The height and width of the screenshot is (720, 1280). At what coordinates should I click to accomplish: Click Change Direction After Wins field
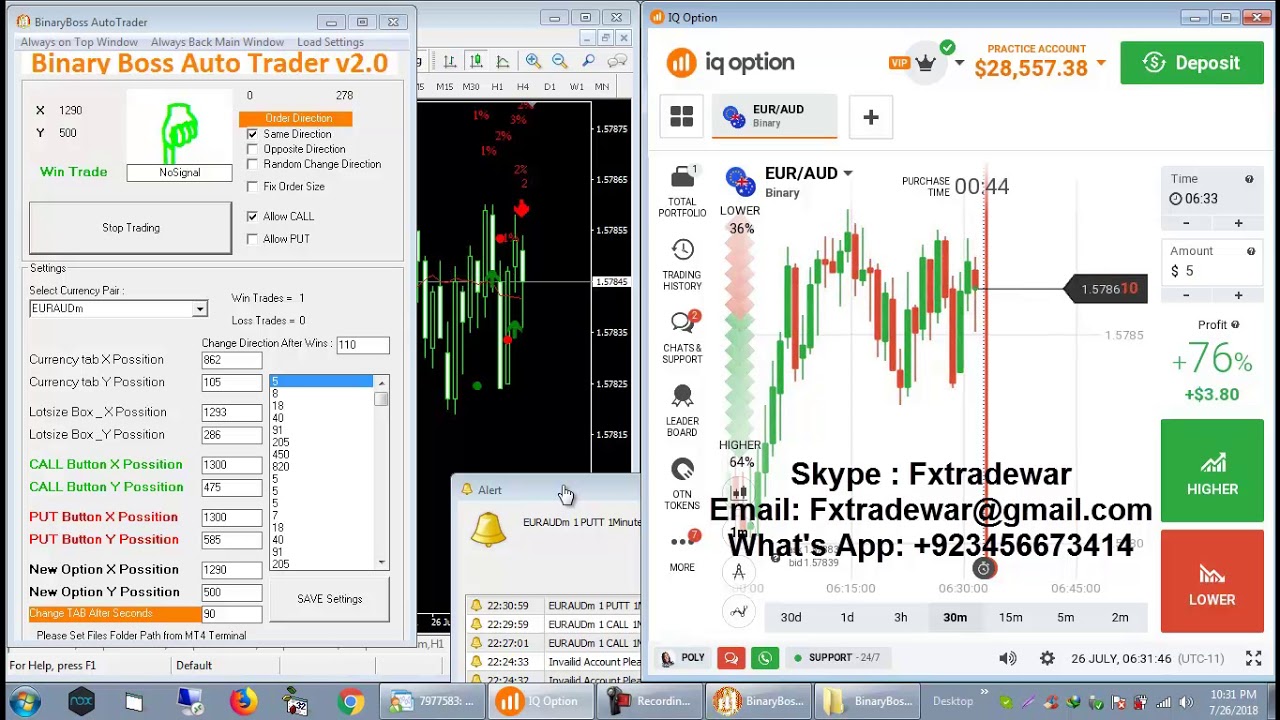coord(362,345)
